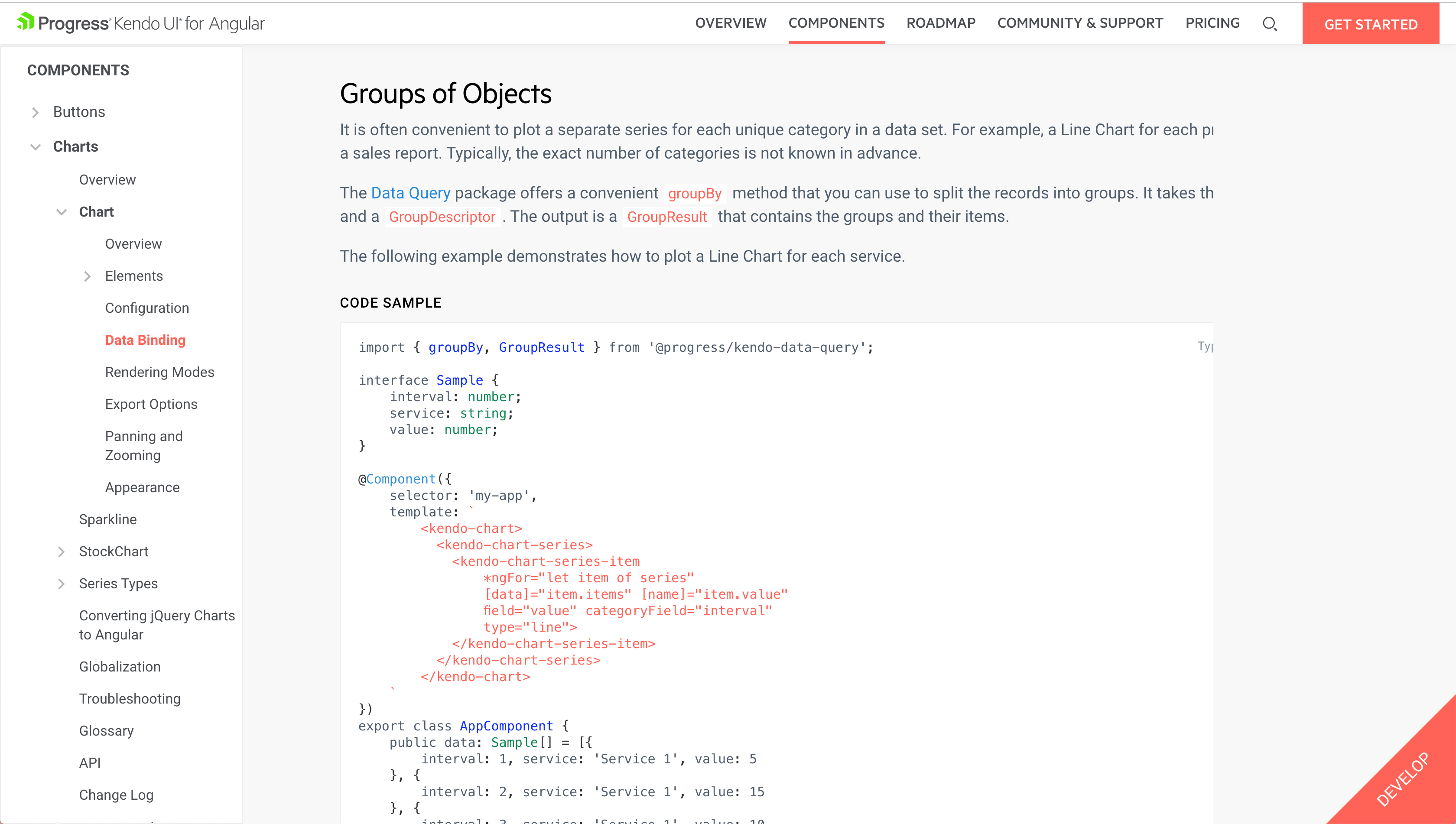Screen dimensions: 1456x824
Task: Click the export class AppComponent line
Action: 464,726
